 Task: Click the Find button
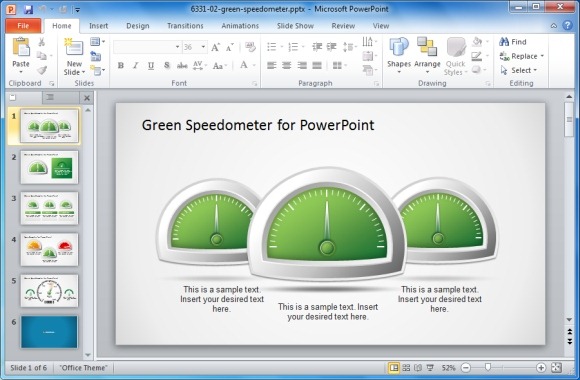(x=513, y=42)
